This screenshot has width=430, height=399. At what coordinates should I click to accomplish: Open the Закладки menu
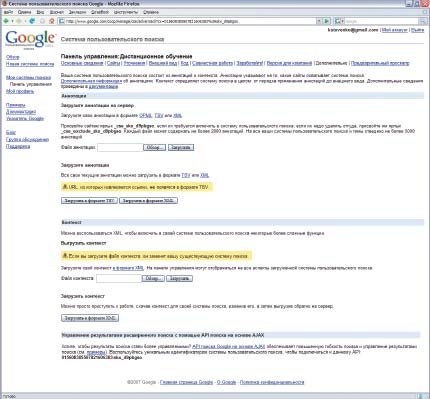[77, 12]
